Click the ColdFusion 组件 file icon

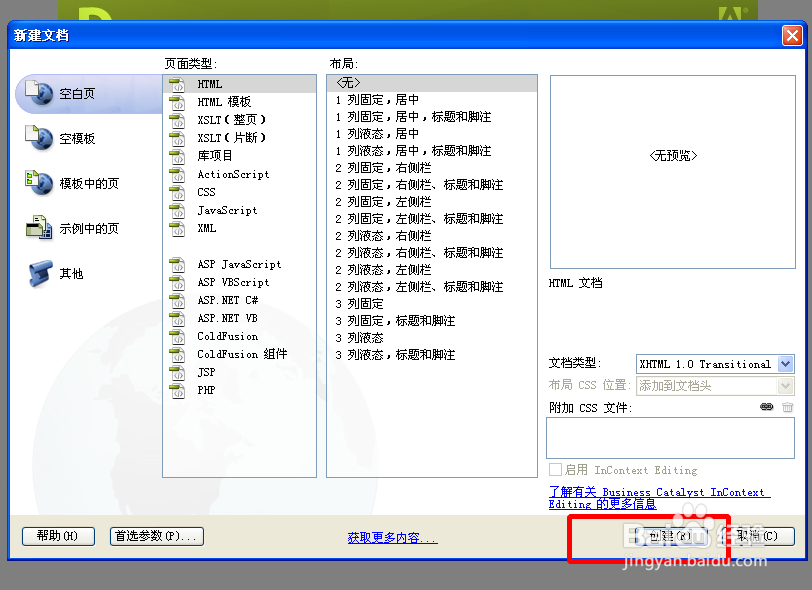(x=177, y=354)
